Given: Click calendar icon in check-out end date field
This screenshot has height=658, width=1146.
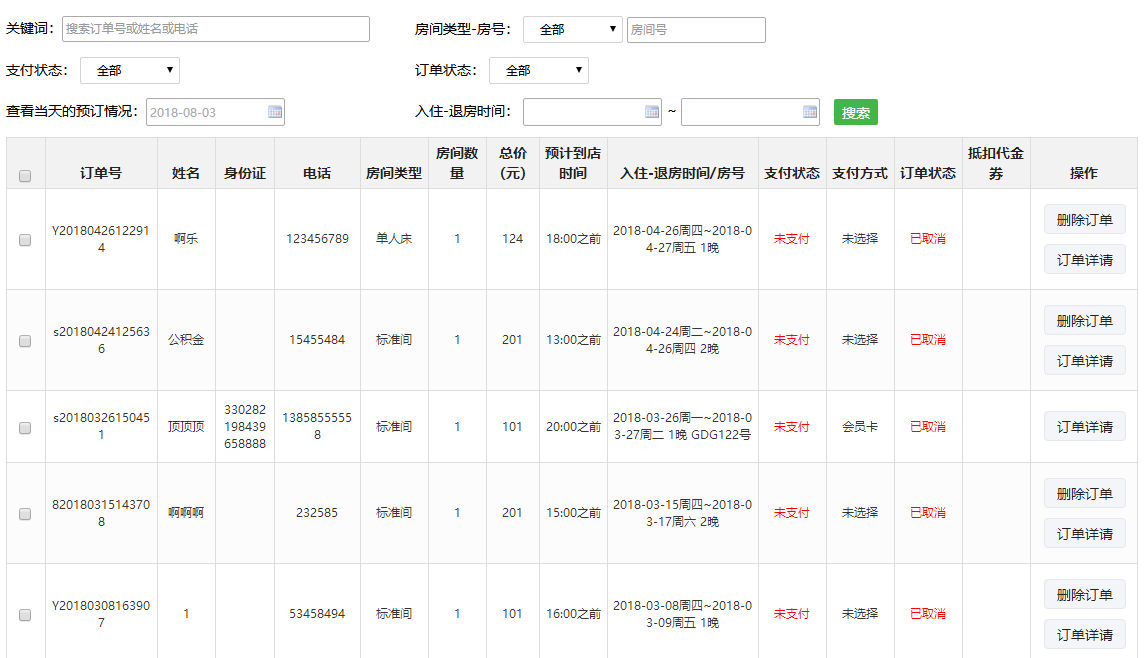Looking at the screenshot, I should pyautogui.click(x=810, y=112).
